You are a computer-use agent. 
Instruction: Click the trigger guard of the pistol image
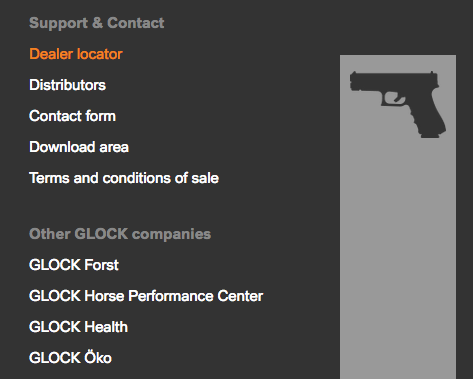coord(394,99)
